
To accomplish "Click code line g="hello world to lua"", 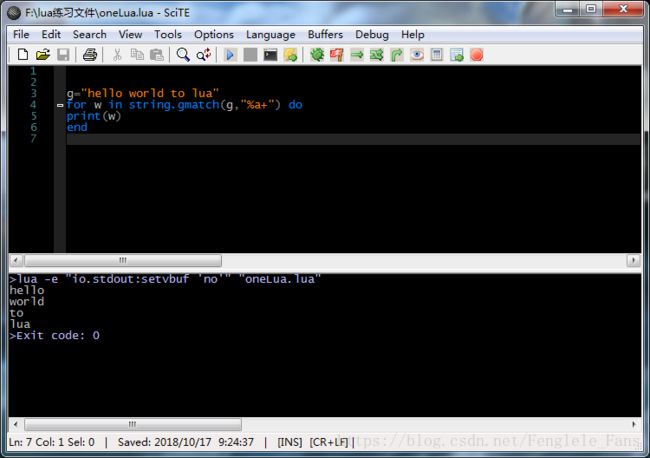I will (143, 93).
